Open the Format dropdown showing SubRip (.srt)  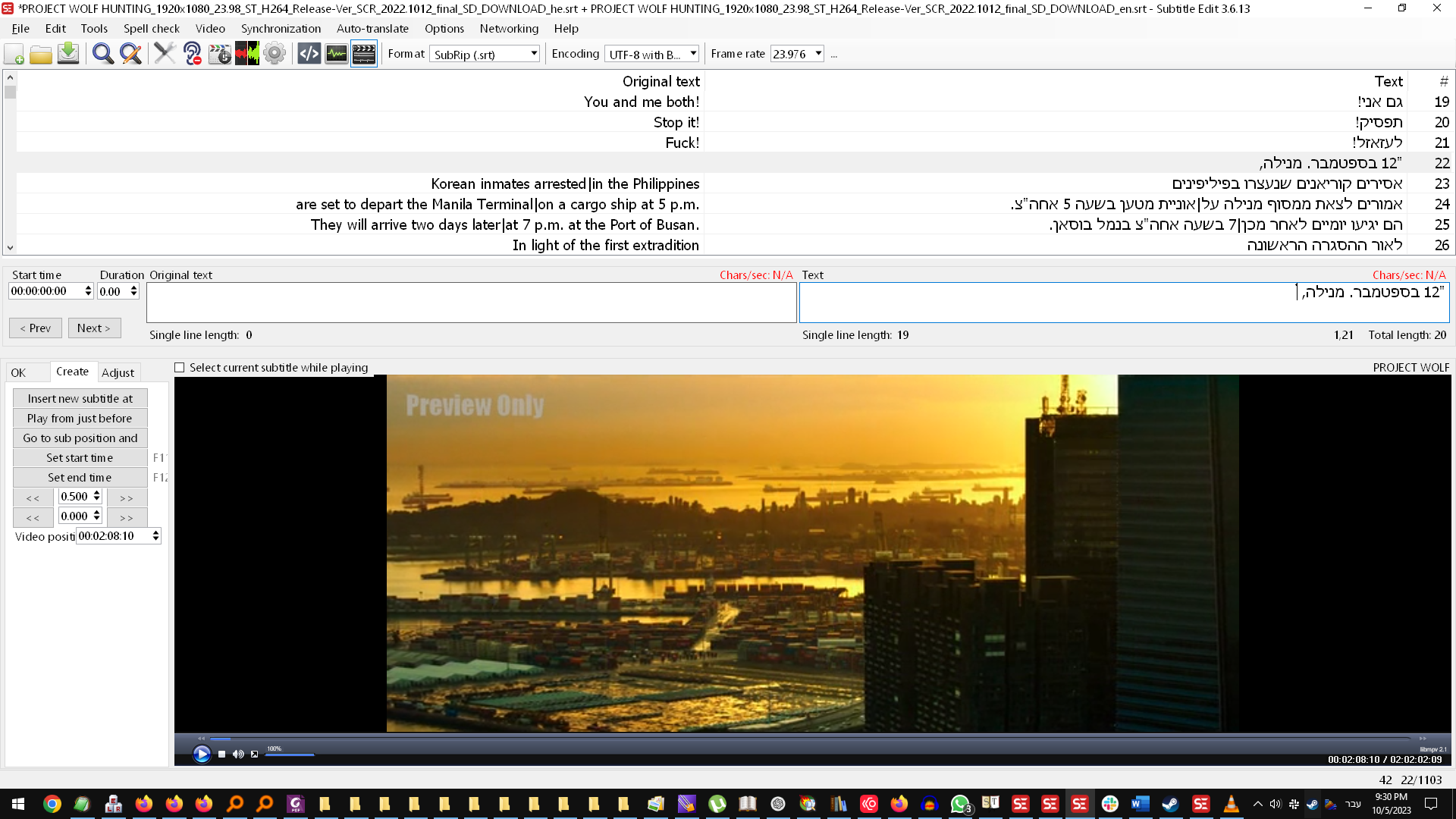(533, 54)
